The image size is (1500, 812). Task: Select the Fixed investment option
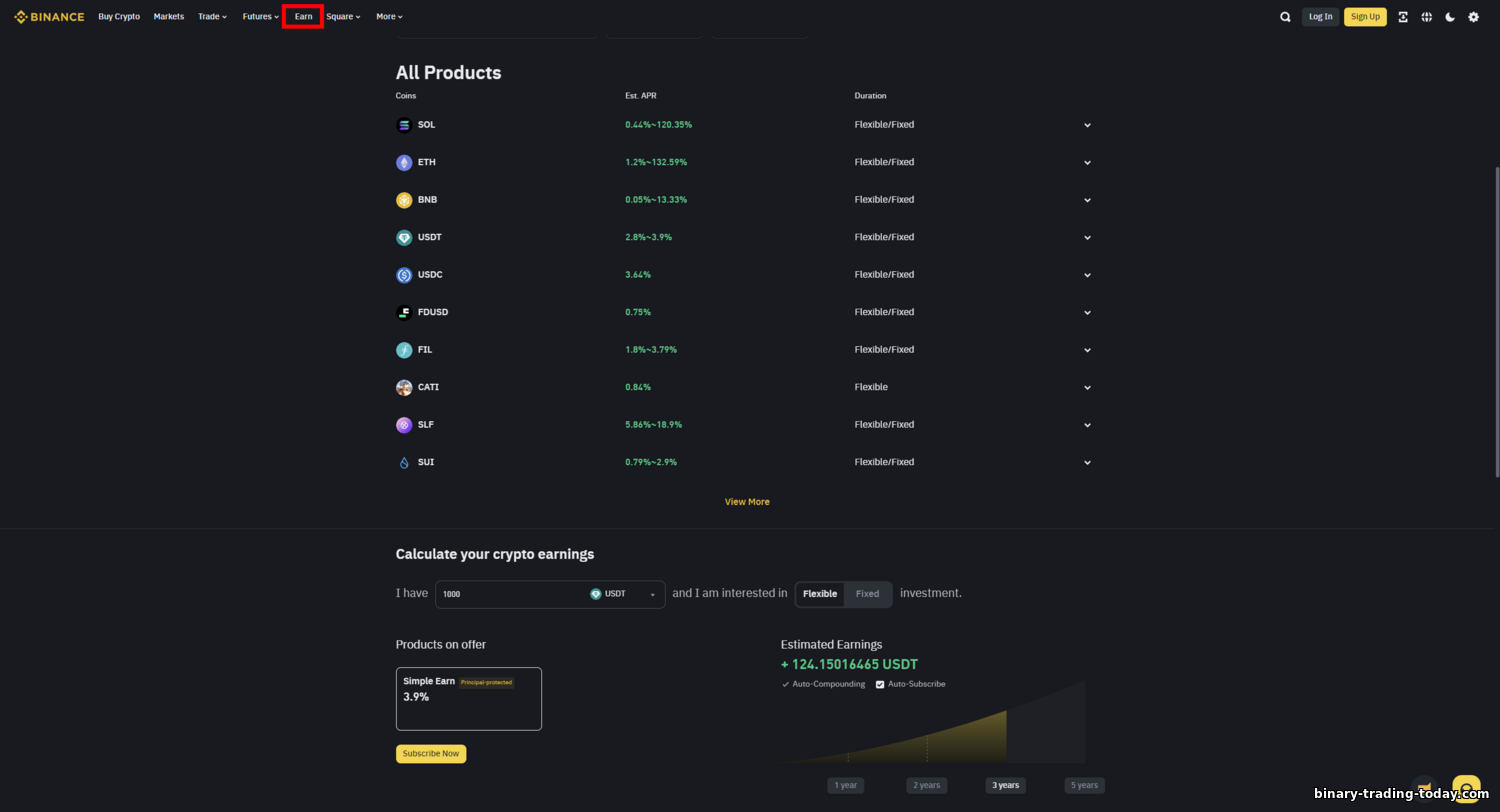tap(867, 594)
